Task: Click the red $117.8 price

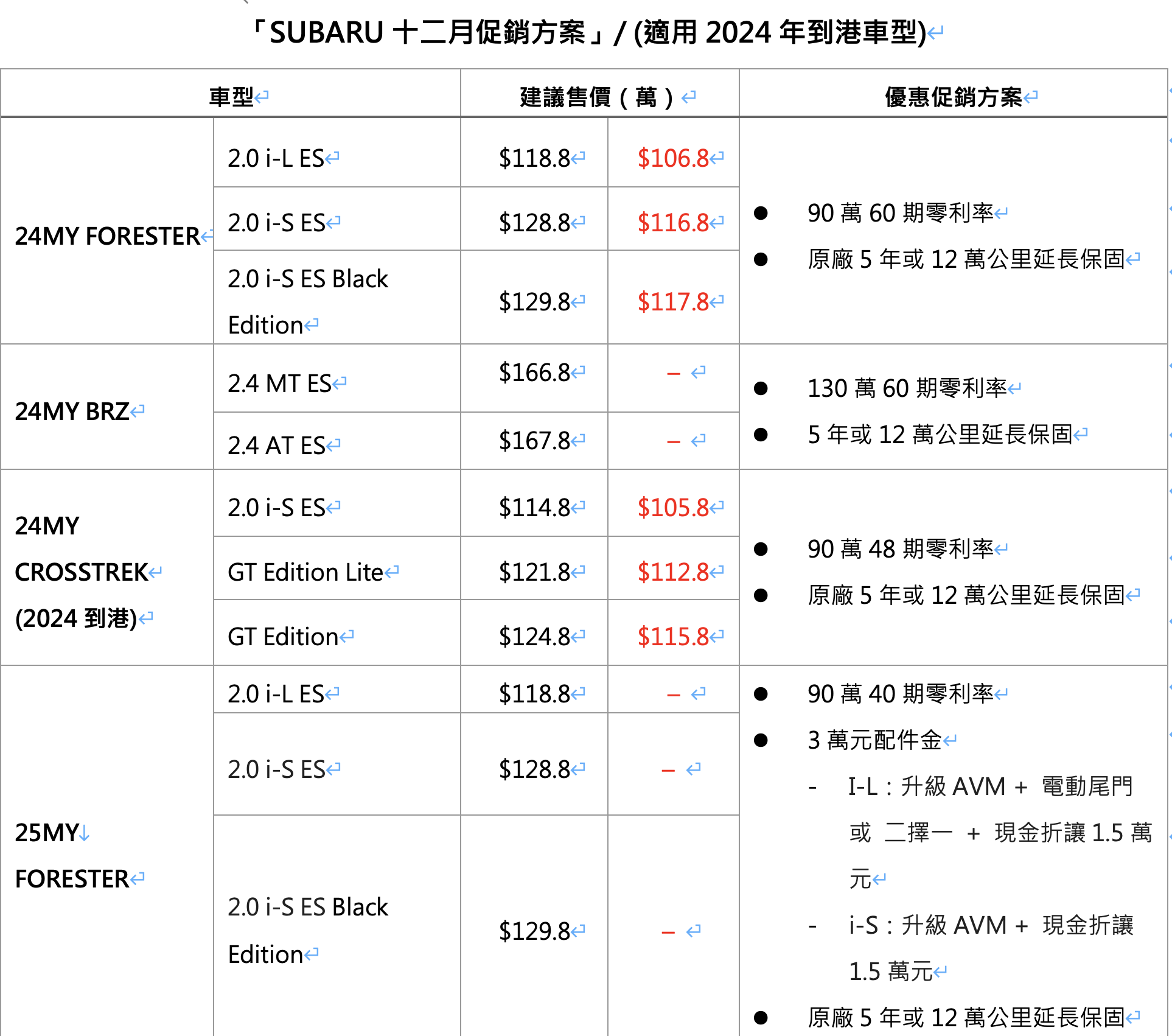Action: (x=672, y=302)
